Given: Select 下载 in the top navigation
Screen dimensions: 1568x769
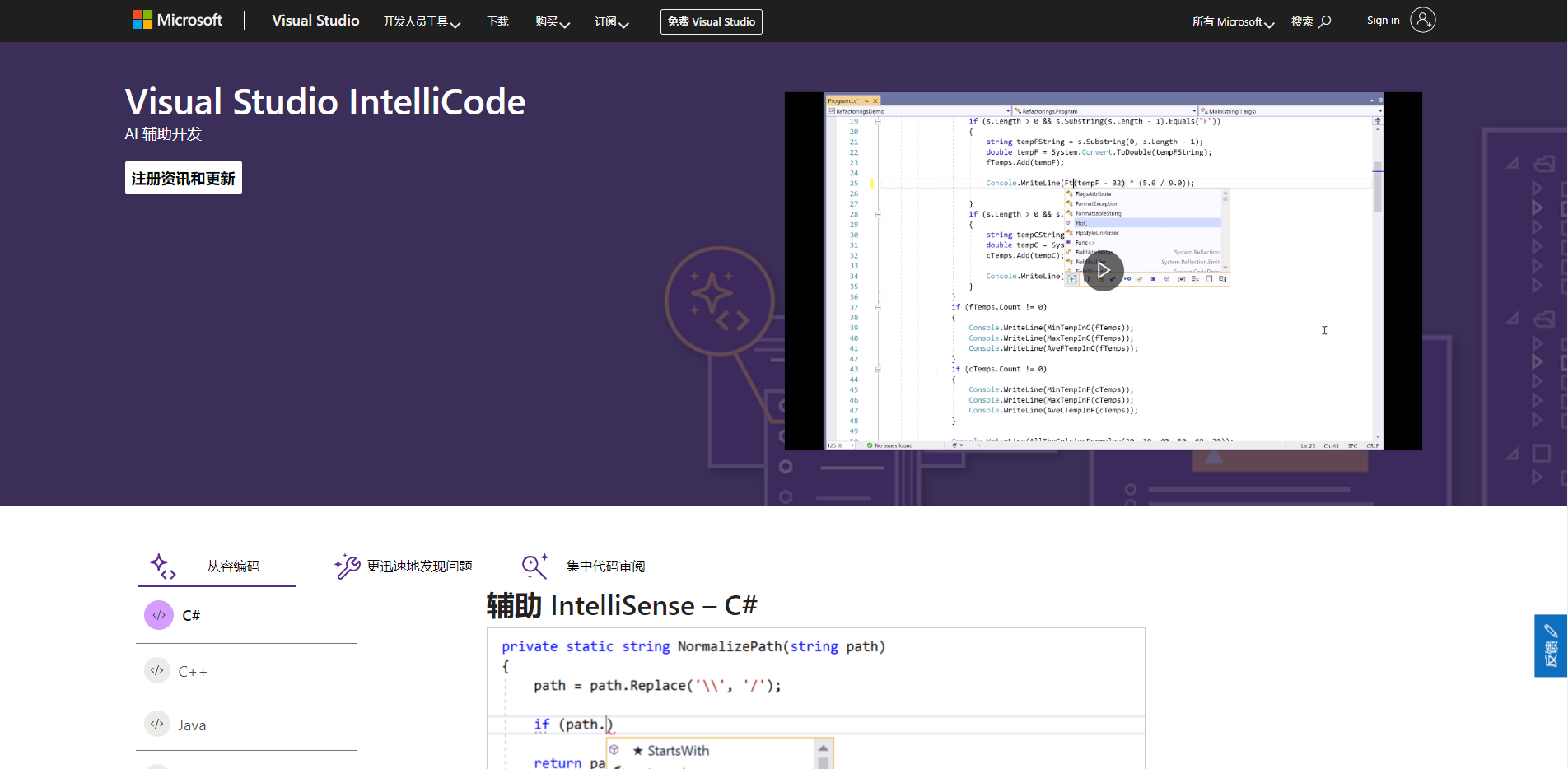Looking at the screenshot, I should (497, 21).
